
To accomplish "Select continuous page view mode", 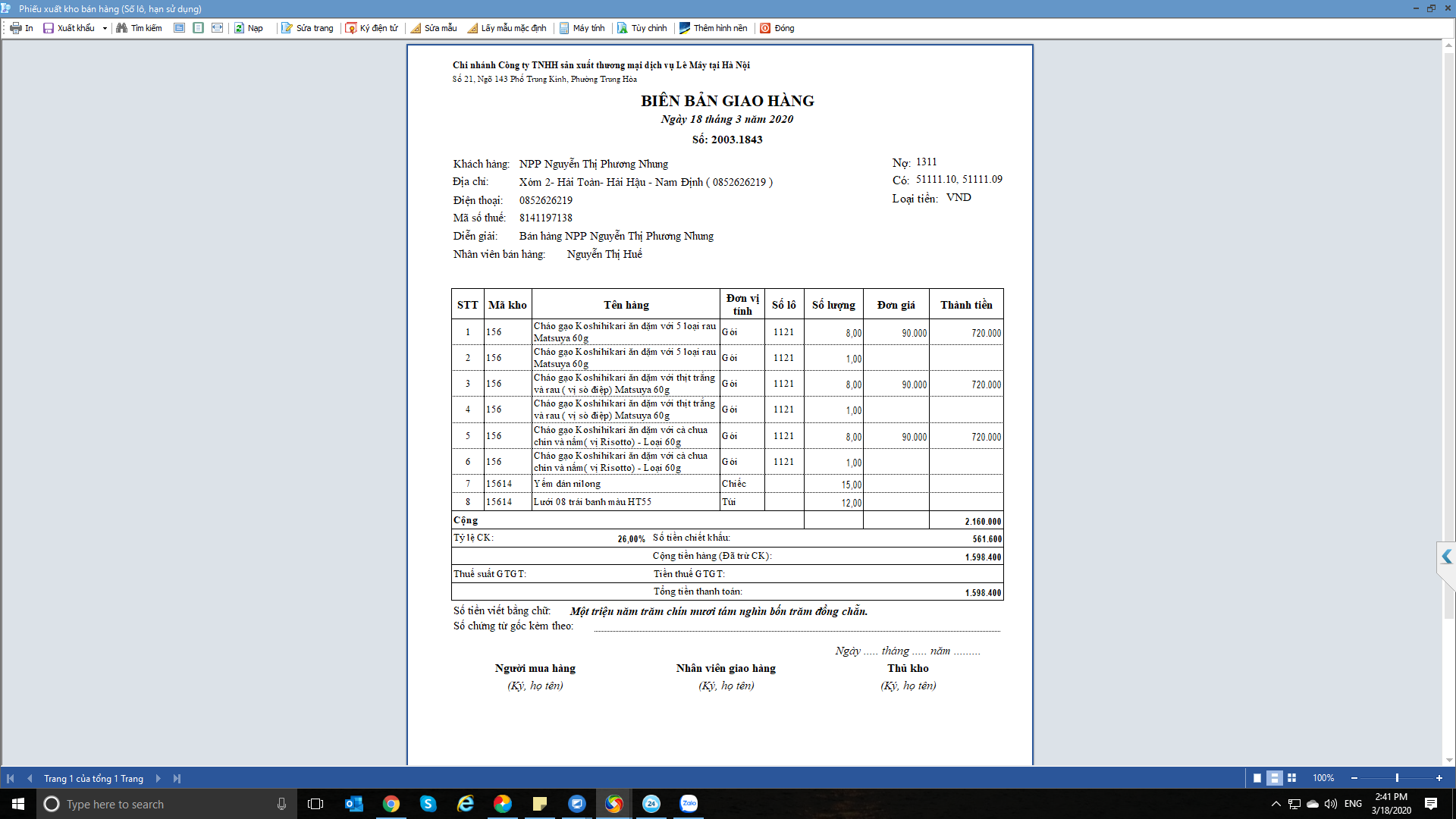I will 1275,778.
